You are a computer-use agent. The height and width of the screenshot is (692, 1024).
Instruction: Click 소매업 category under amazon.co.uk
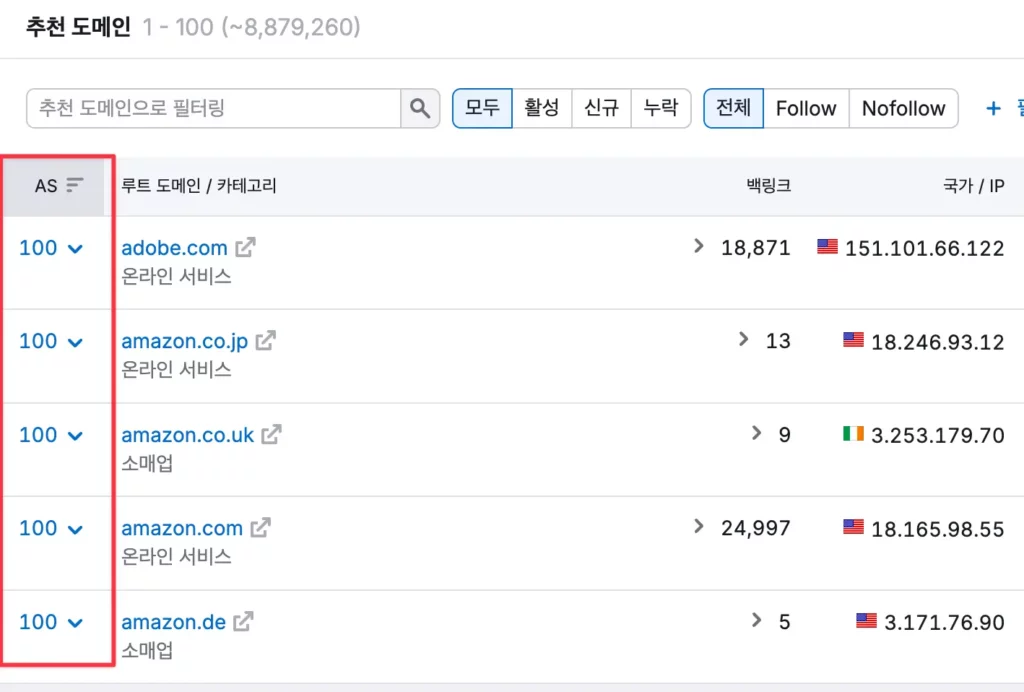148,464
